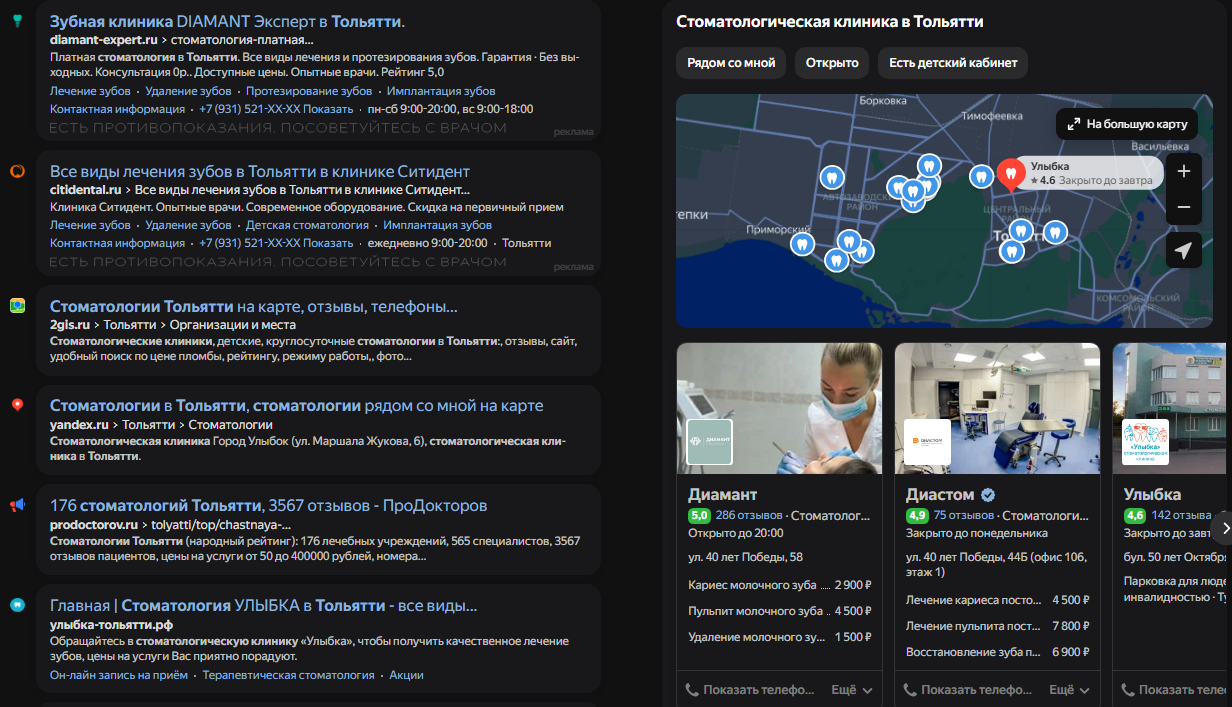Toggle the Открыто filter chip
This screenshot has height=707, width=1232.
[832, 63]
